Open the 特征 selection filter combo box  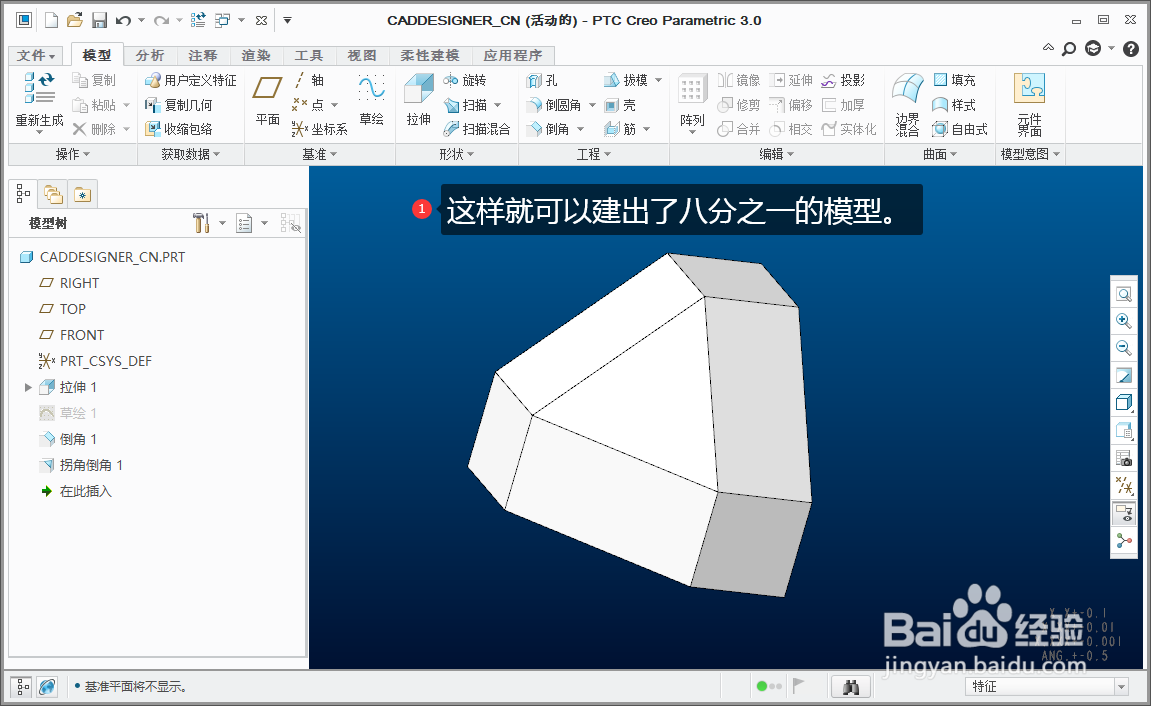(x=1046, y=687)
